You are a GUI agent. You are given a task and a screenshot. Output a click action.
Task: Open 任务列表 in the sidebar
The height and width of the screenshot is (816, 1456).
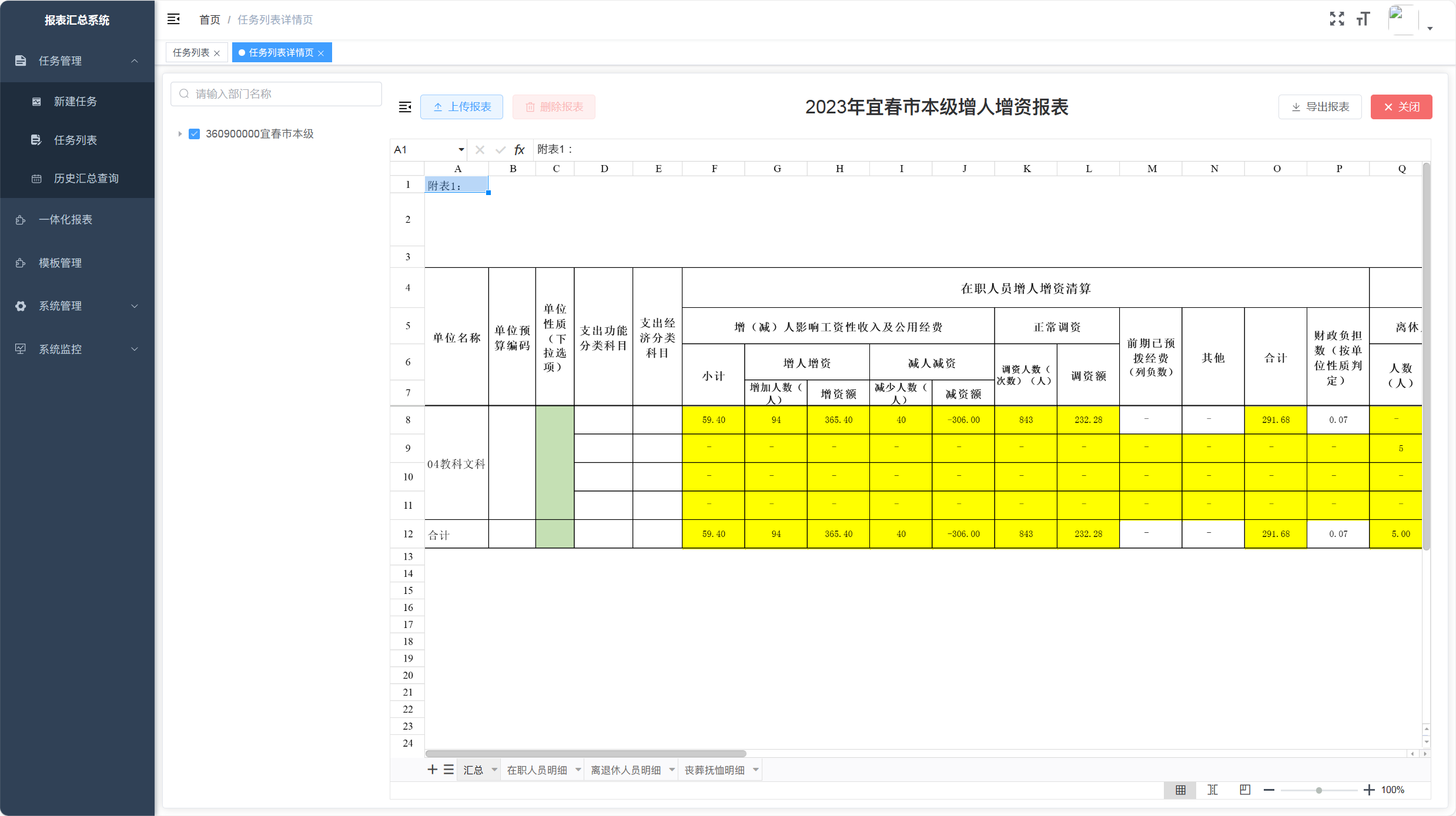click(77, 140)
